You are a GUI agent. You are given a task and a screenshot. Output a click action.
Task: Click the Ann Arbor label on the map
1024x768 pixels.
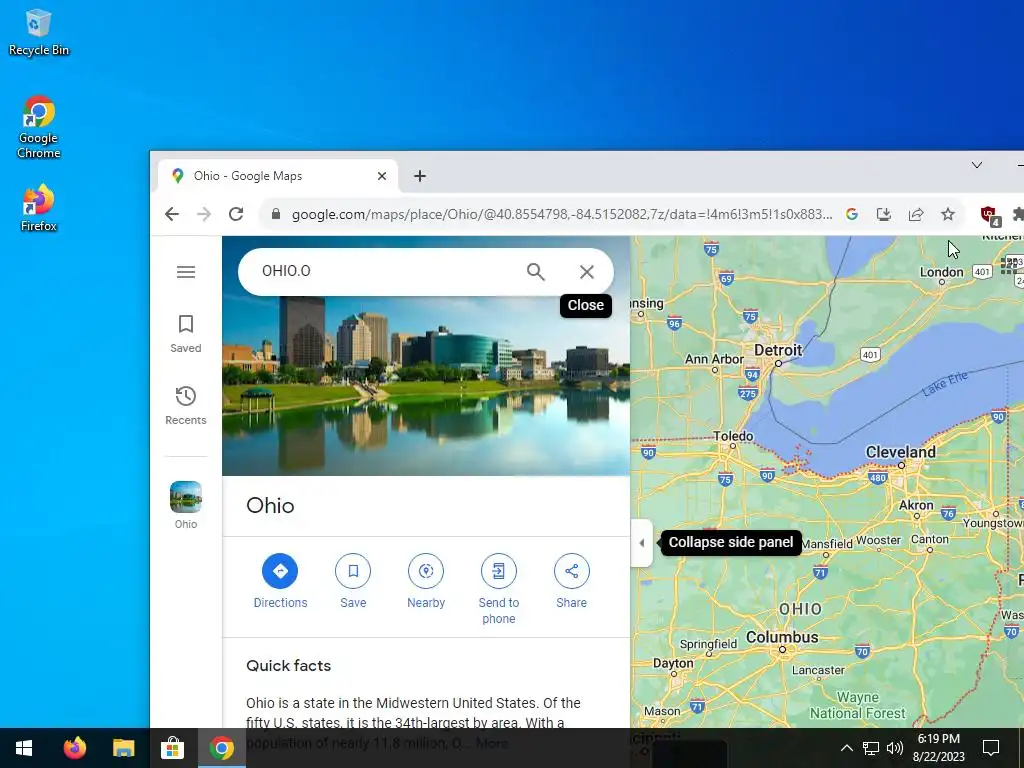pyautogui.click(x=714, y=359)
